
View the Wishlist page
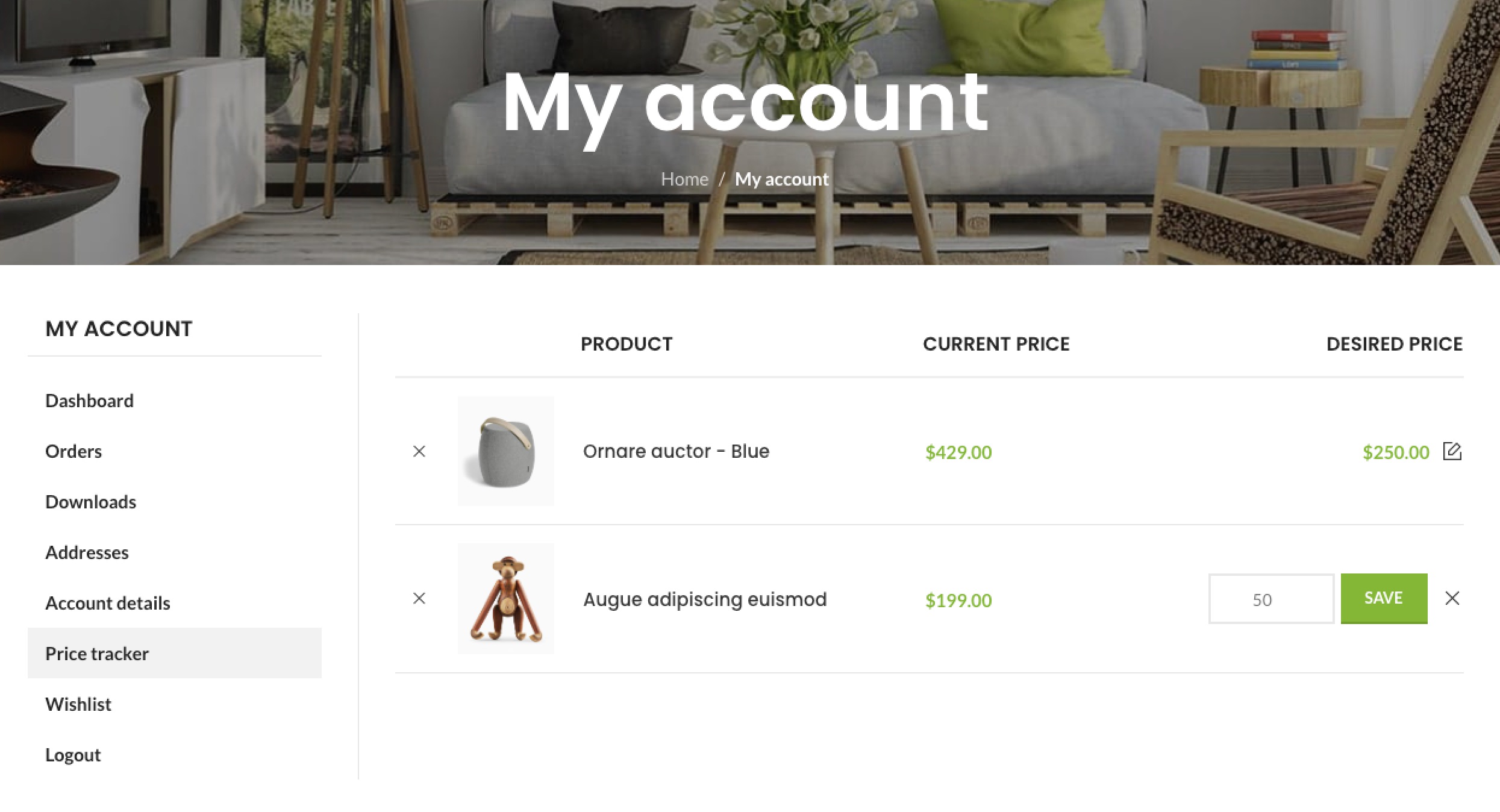point(78,705)
